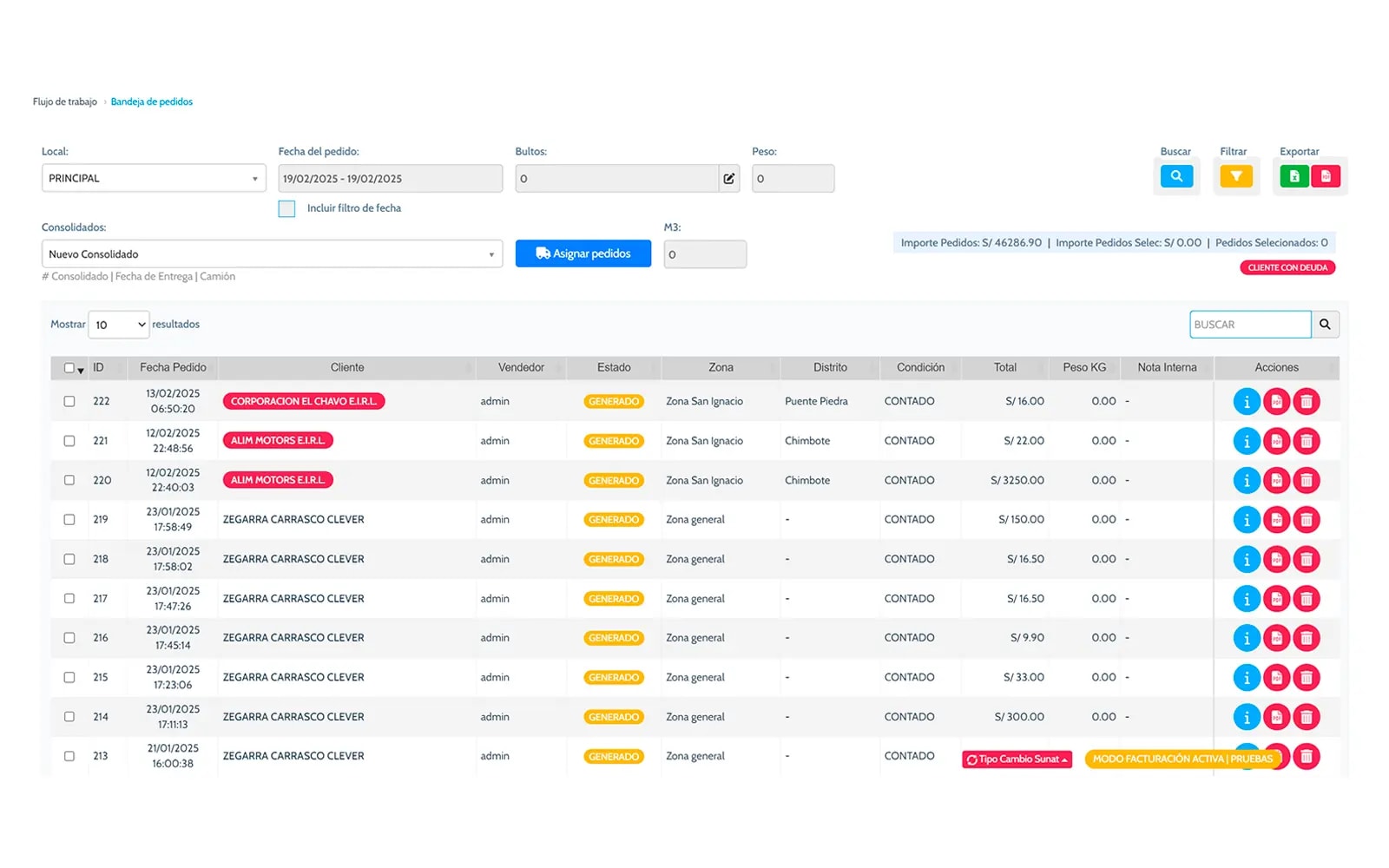Open Mostrar results count dropdown

tap(119, 325)
